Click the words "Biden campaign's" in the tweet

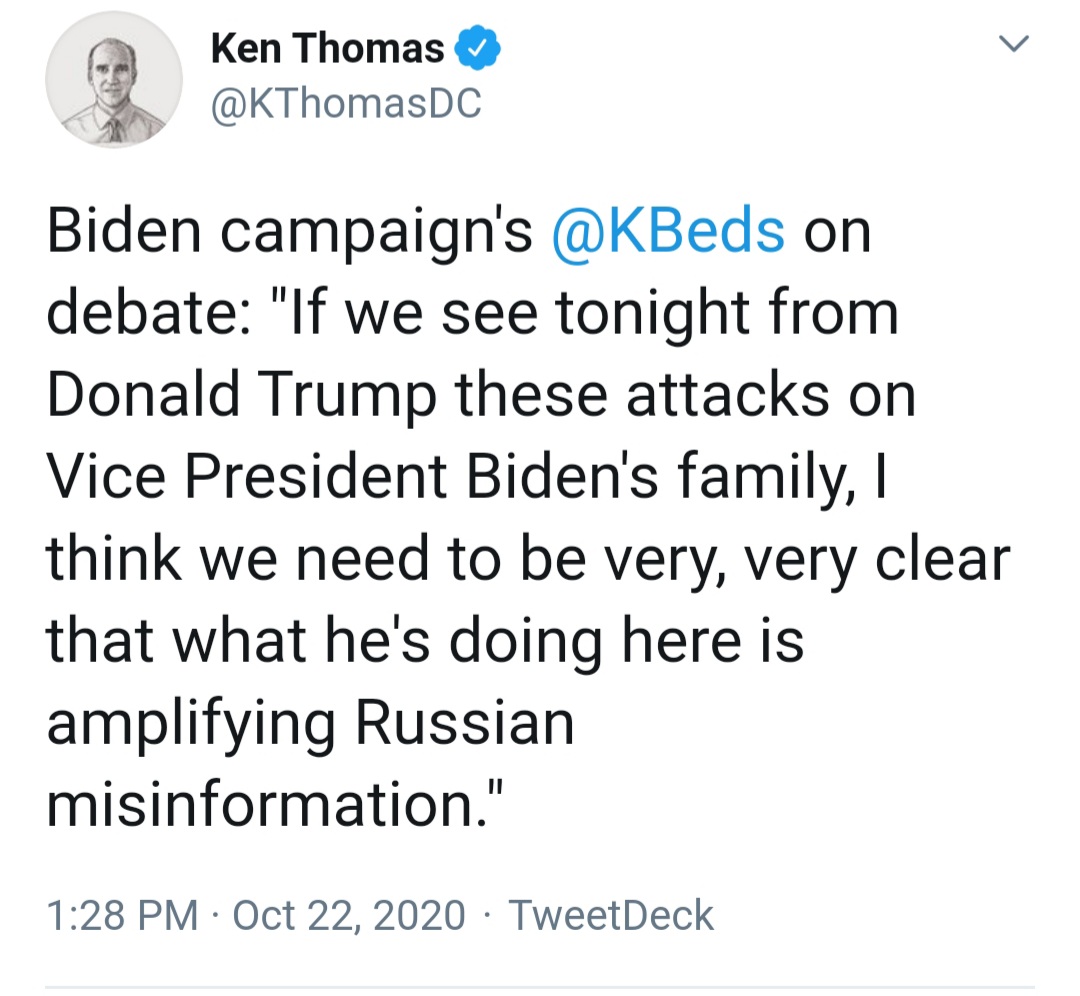(289, 232)
